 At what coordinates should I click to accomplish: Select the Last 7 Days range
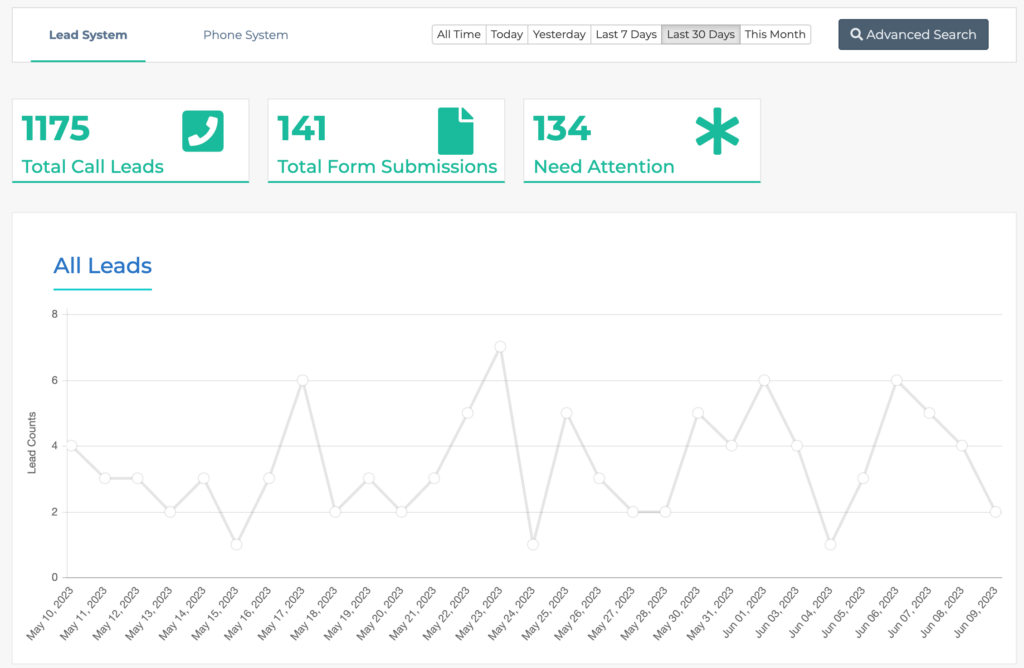[625, 33]
